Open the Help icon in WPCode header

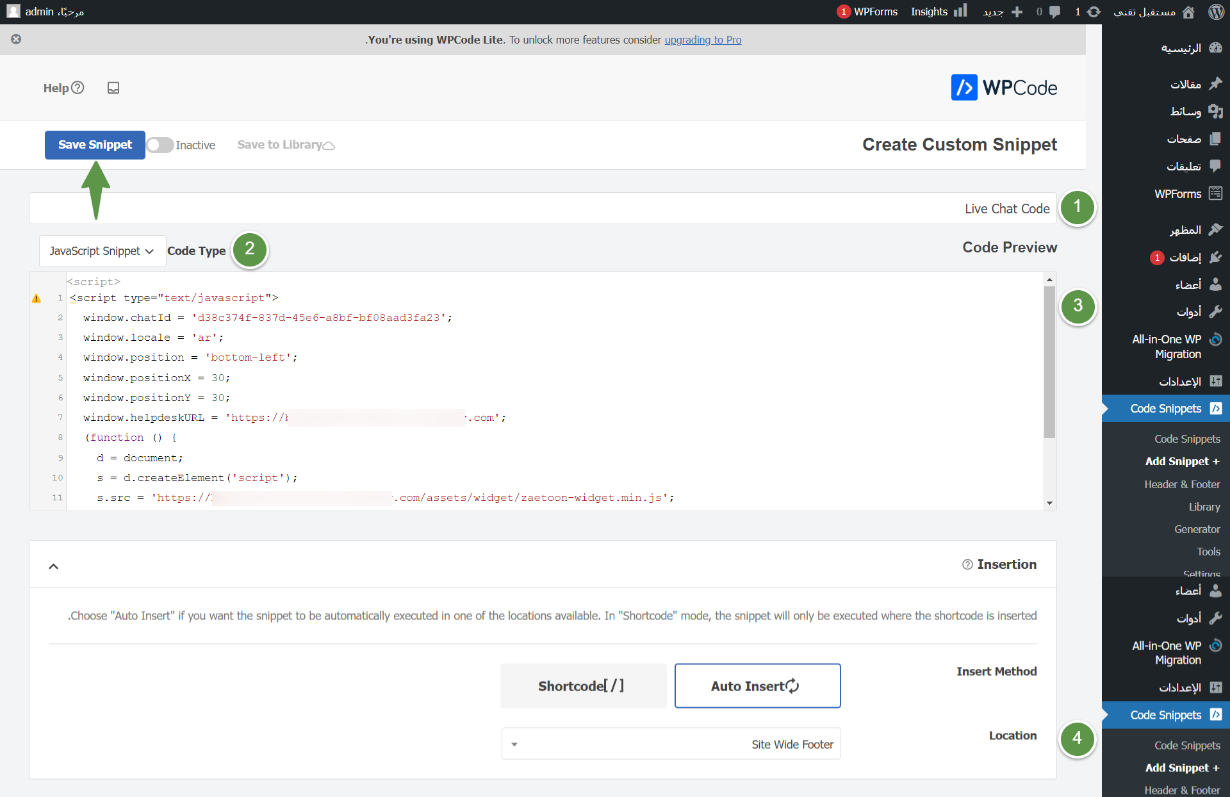78,88
